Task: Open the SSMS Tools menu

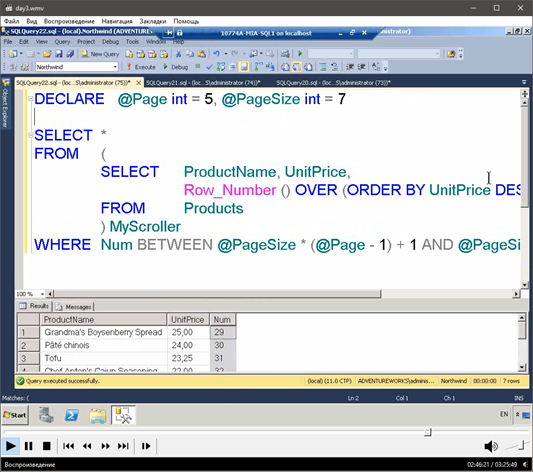Action: [x=132, y=42]
